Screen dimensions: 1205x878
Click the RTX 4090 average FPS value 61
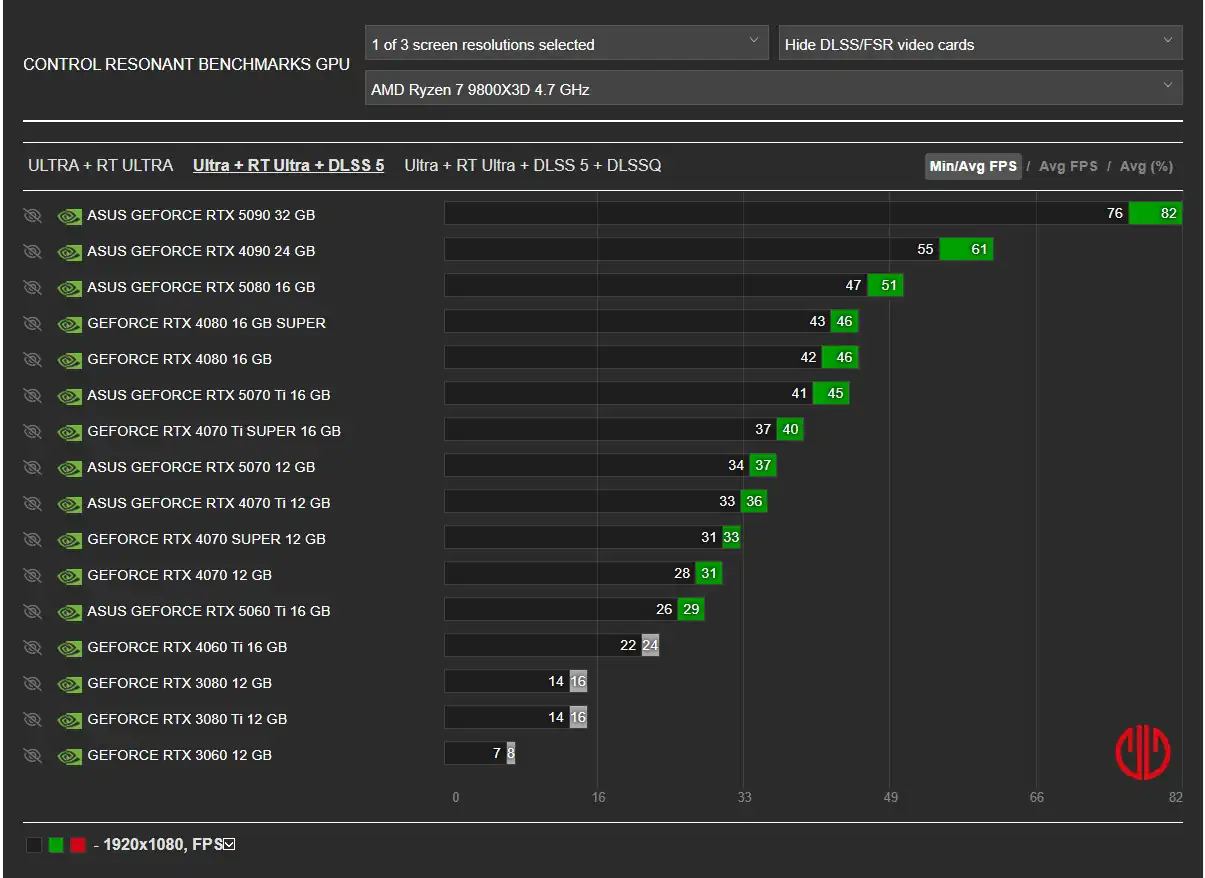pos(967,249)
